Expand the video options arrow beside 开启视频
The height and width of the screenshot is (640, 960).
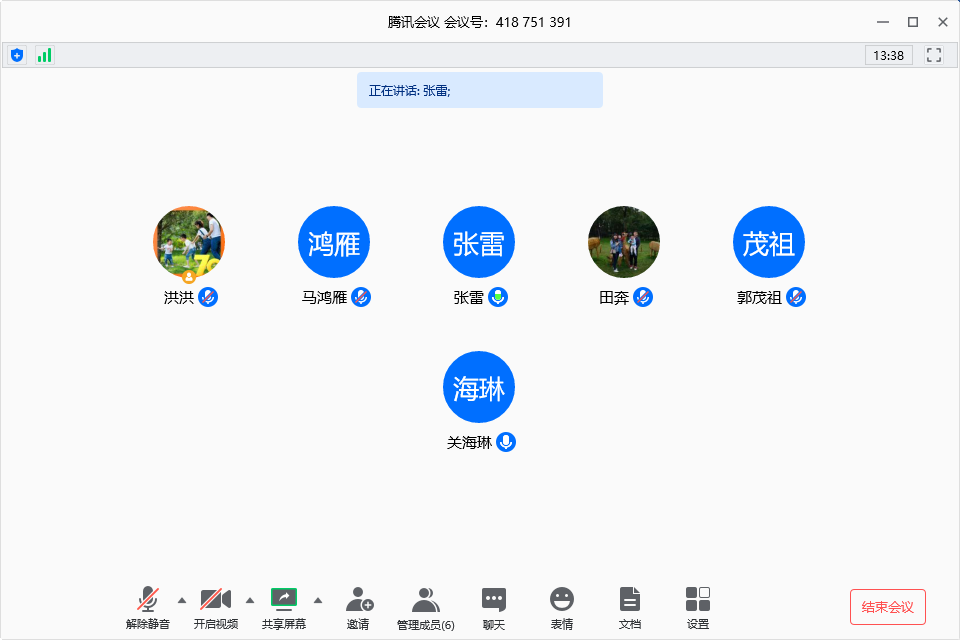click(250, 600)
